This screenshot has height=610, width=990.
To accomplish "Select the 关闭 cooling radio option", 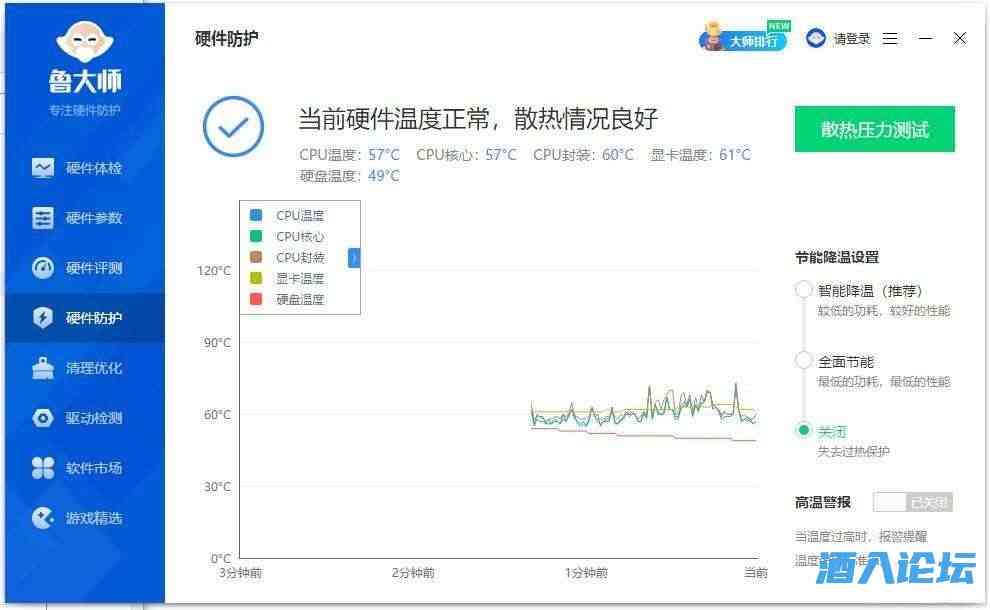I will (x=803, y=430).
